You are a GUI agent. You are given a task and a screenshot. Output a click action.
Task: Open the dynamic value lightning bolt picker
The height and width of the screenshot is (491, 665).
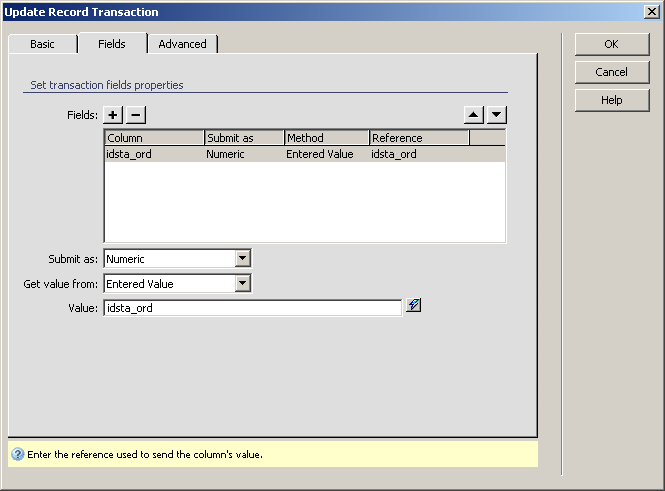414,306
